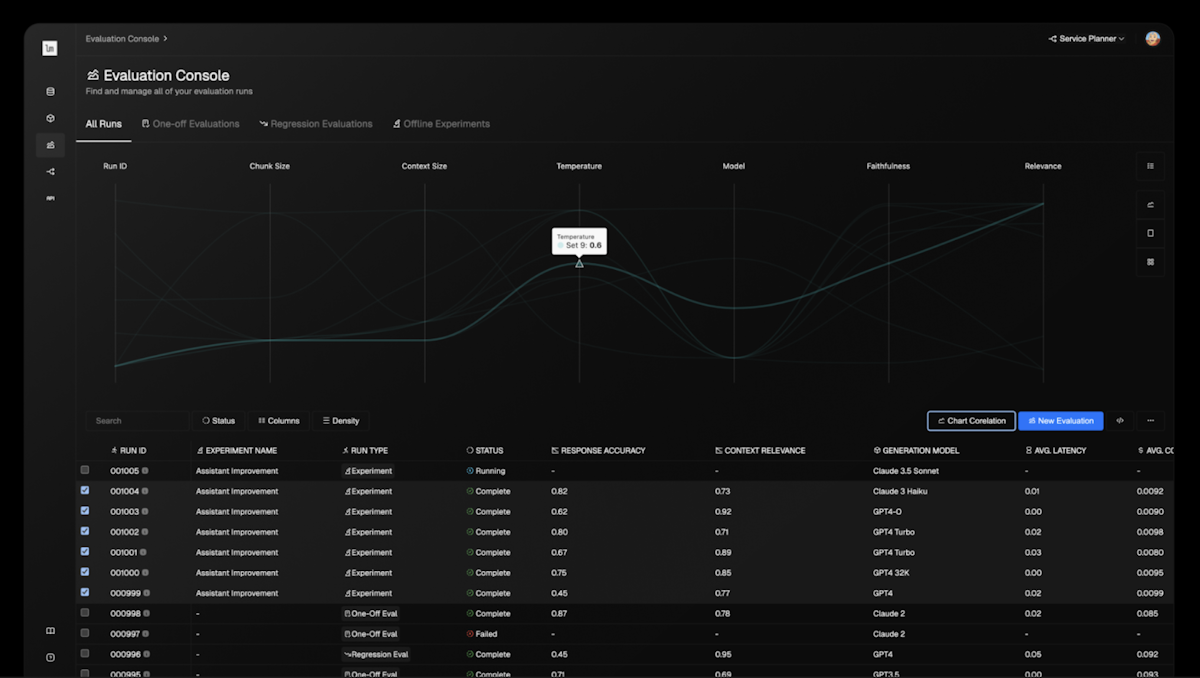Image resolution: width=1200 pixels, height=678 pixels.
Task: Uncheck the checkbox for run 001004
Action: pyautogui.click(x=85, y=491)
